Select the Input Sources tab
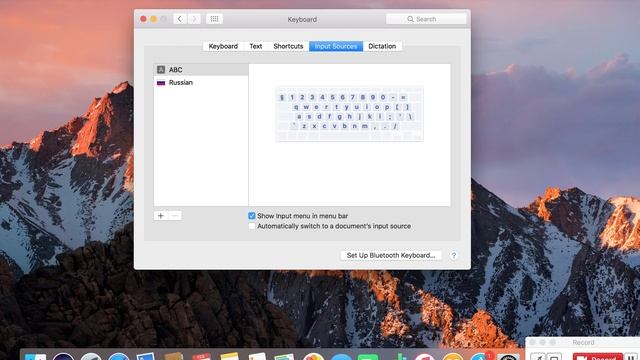640x360 pixels. (336, 46)
